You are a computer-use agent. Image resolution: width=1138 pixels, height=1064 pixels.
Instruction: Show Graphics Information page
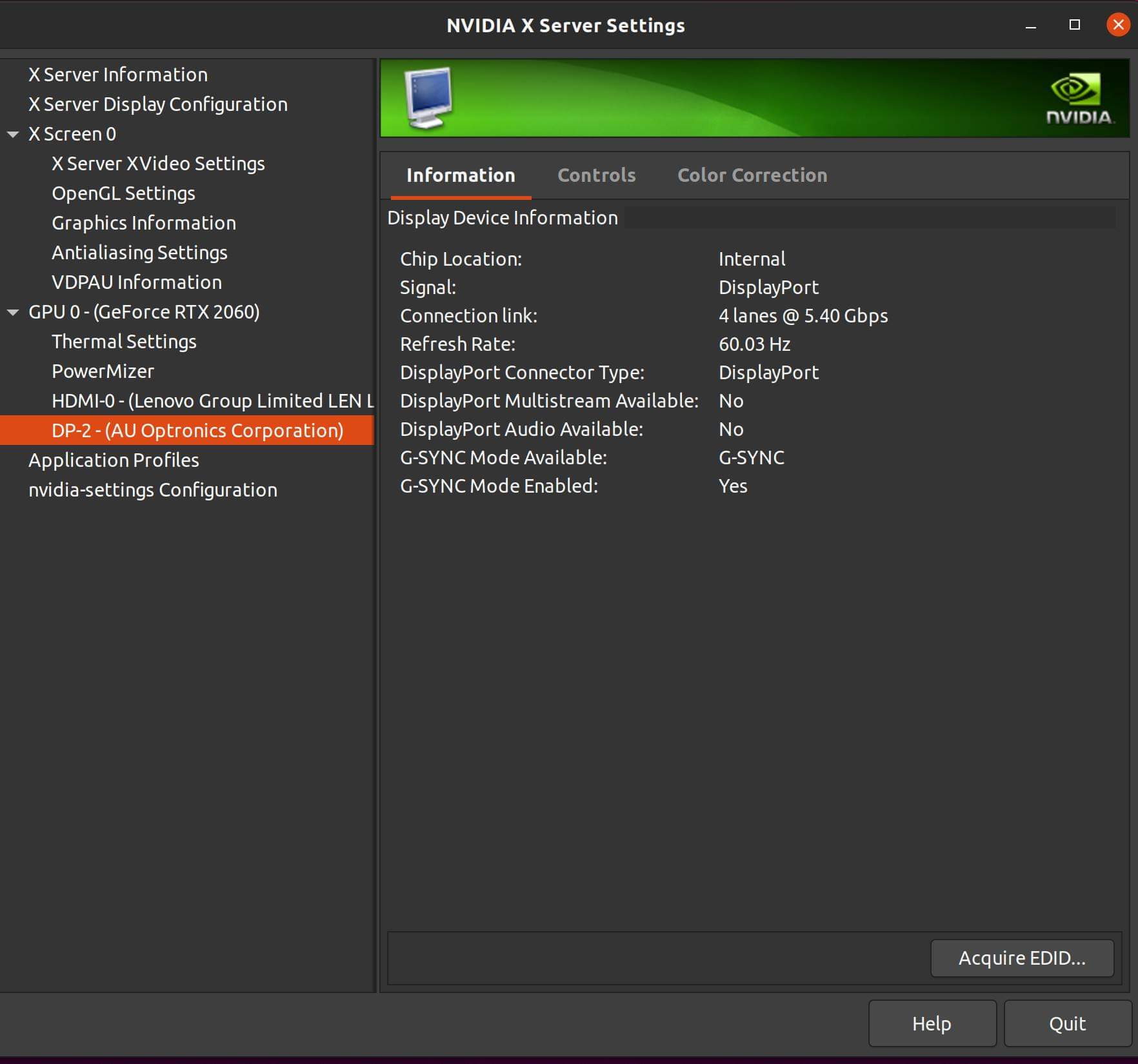coord(144,223)
